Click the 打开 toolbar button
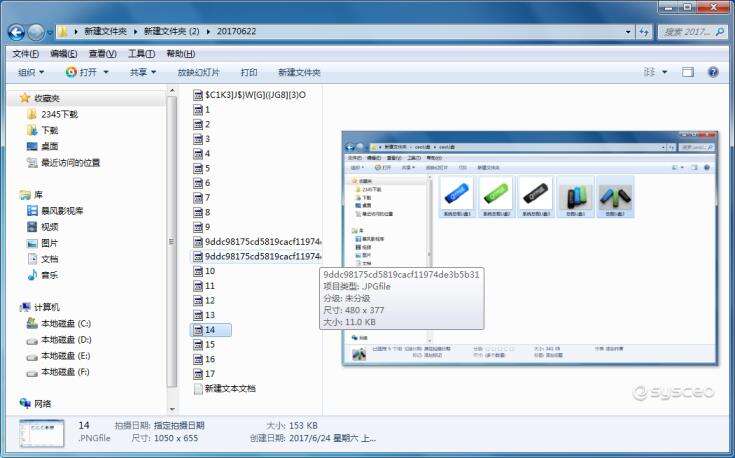Screen dimensions: 735x458 [x=82, y=72]
